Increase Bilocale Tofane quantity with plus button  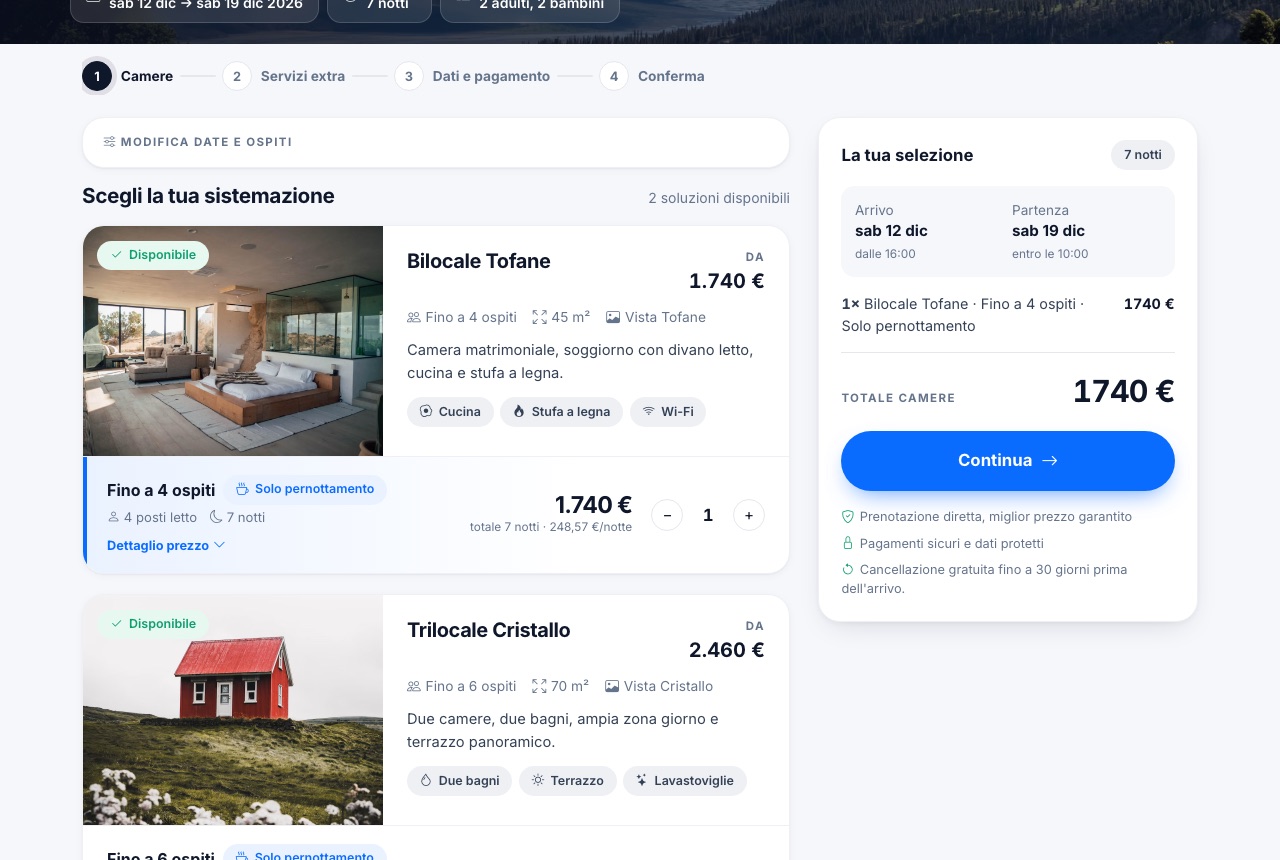pyautogui.click(x=749, y=515)
